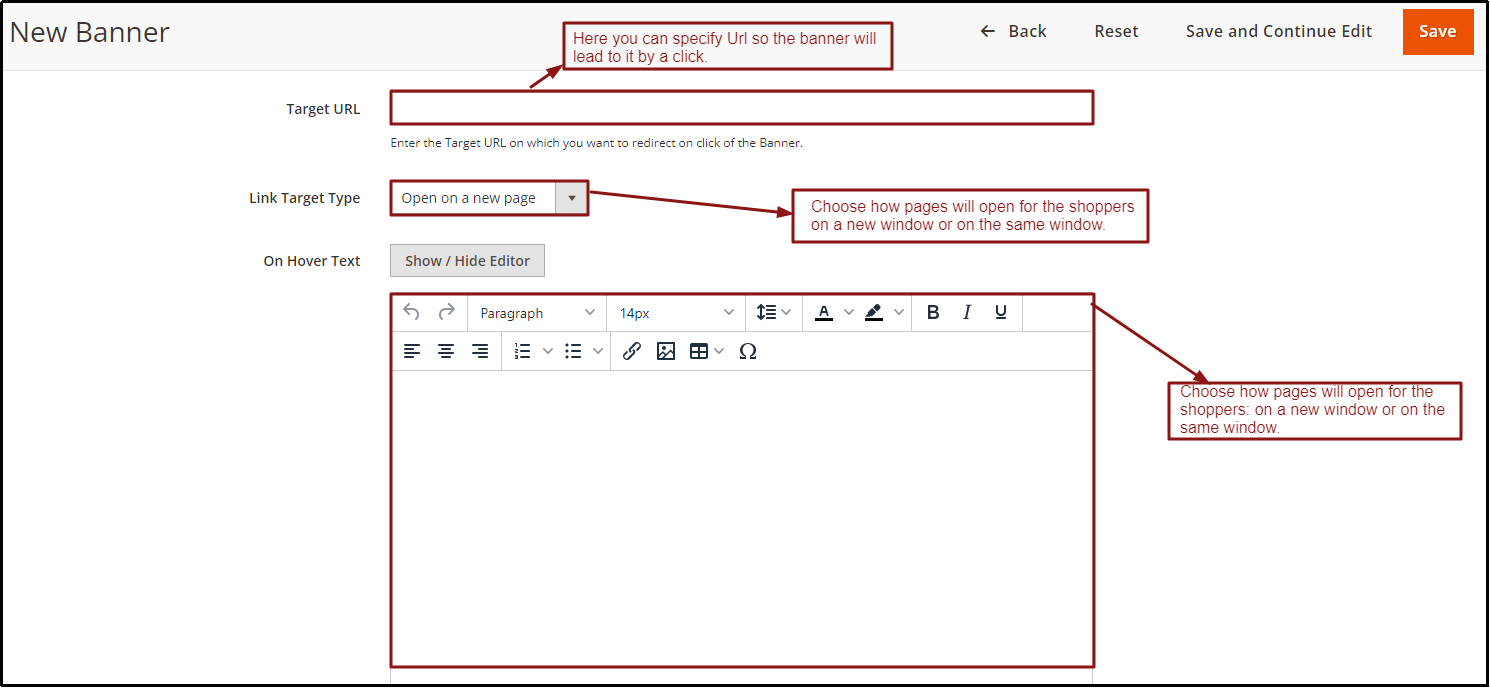The image size is (1490, 688).
Task: Toggle underline formatting
Action: pos(1000,312)
